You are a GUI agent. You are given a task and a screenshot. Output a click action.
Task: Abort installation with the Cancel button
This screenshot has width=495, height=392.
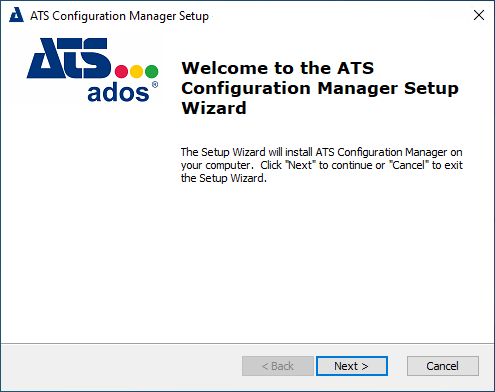(443, 366)
